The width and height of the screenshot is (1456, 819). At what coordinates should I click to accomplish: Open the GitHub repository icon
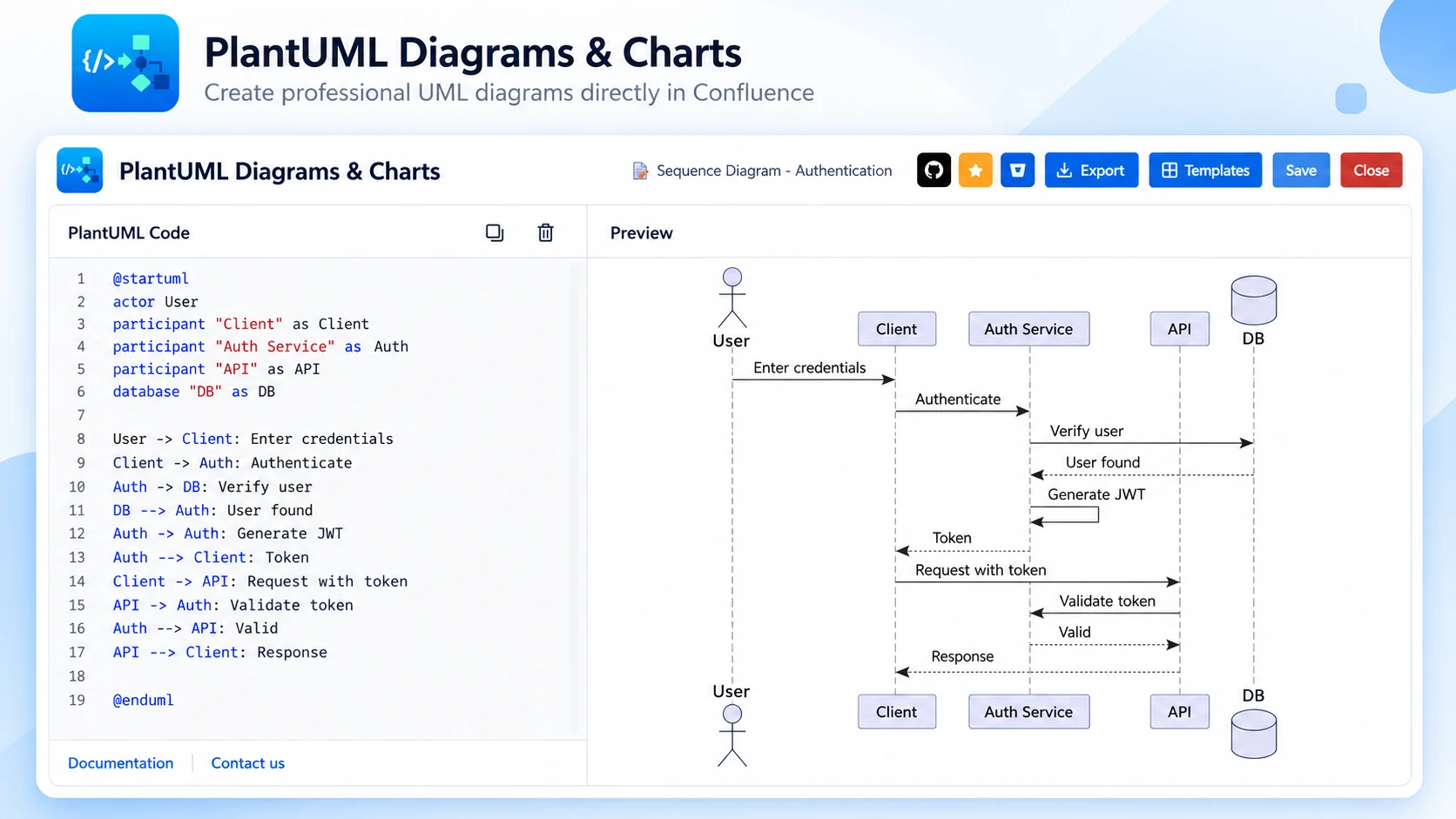pos(934,171)
